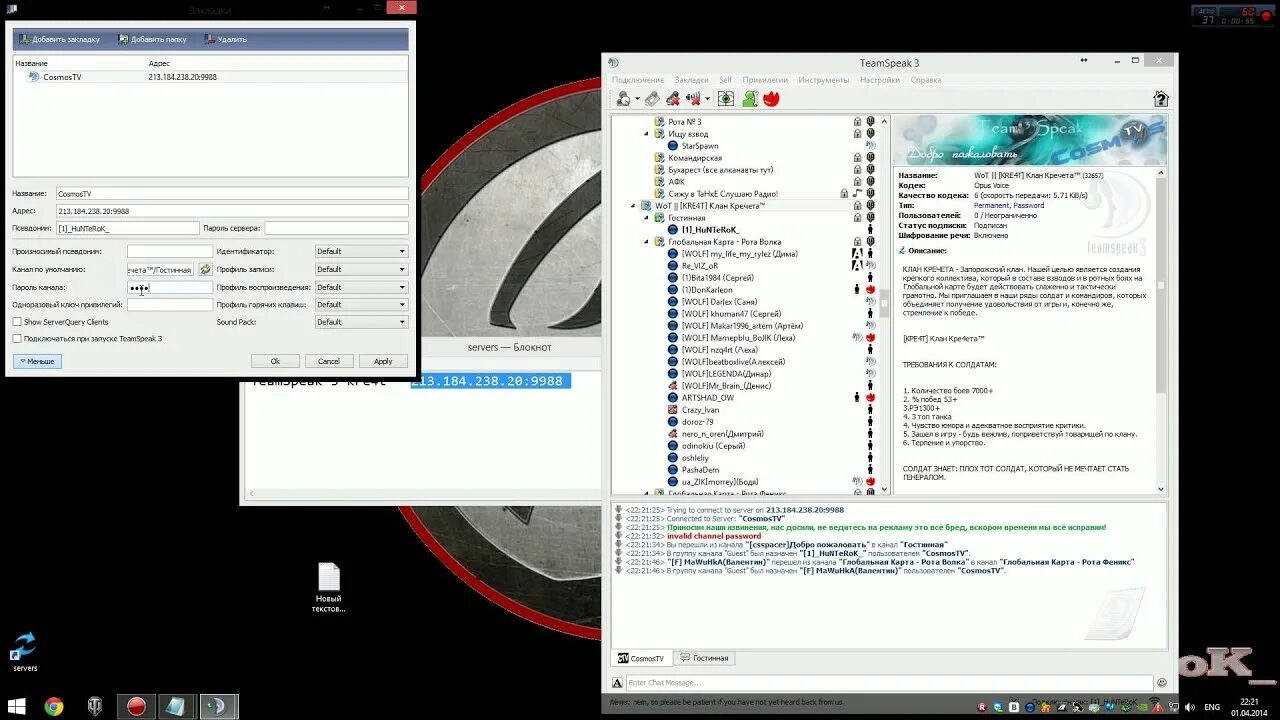Click Добавить папку in bookmarks dialog

152,39
